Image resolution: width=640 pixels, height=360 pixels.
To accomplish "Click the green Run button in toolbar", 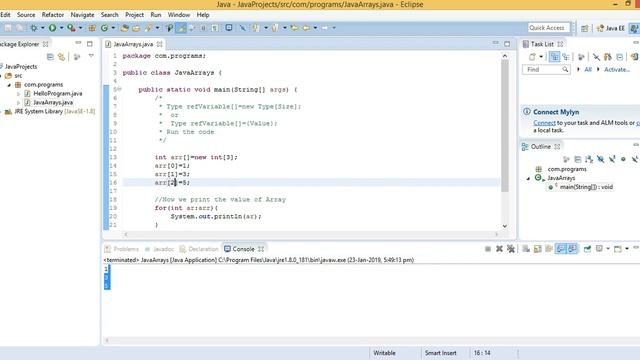I will (x=52, y=28).
